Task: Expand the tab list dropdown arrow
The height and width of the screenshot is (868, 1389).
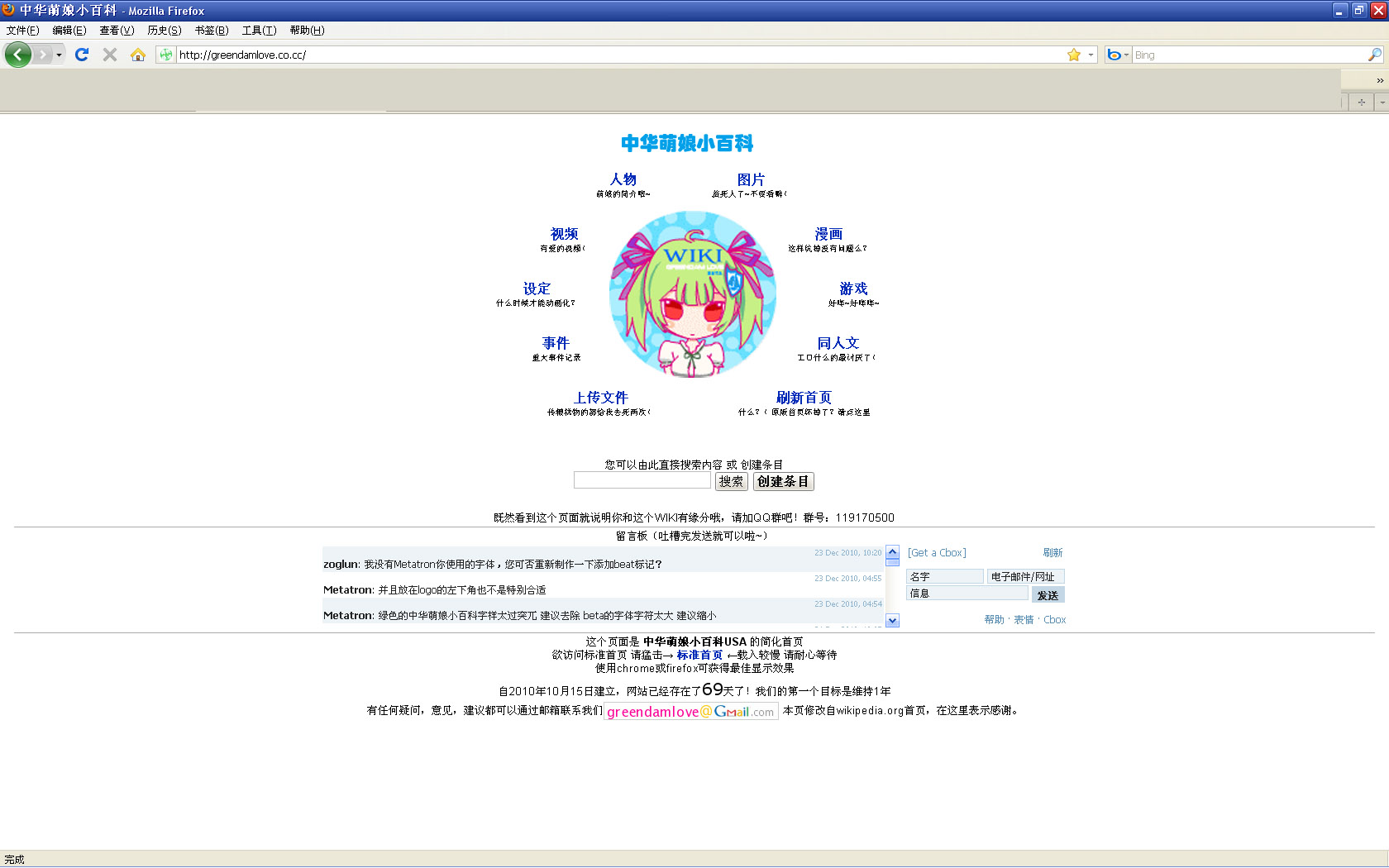Action: (1382, 102)
